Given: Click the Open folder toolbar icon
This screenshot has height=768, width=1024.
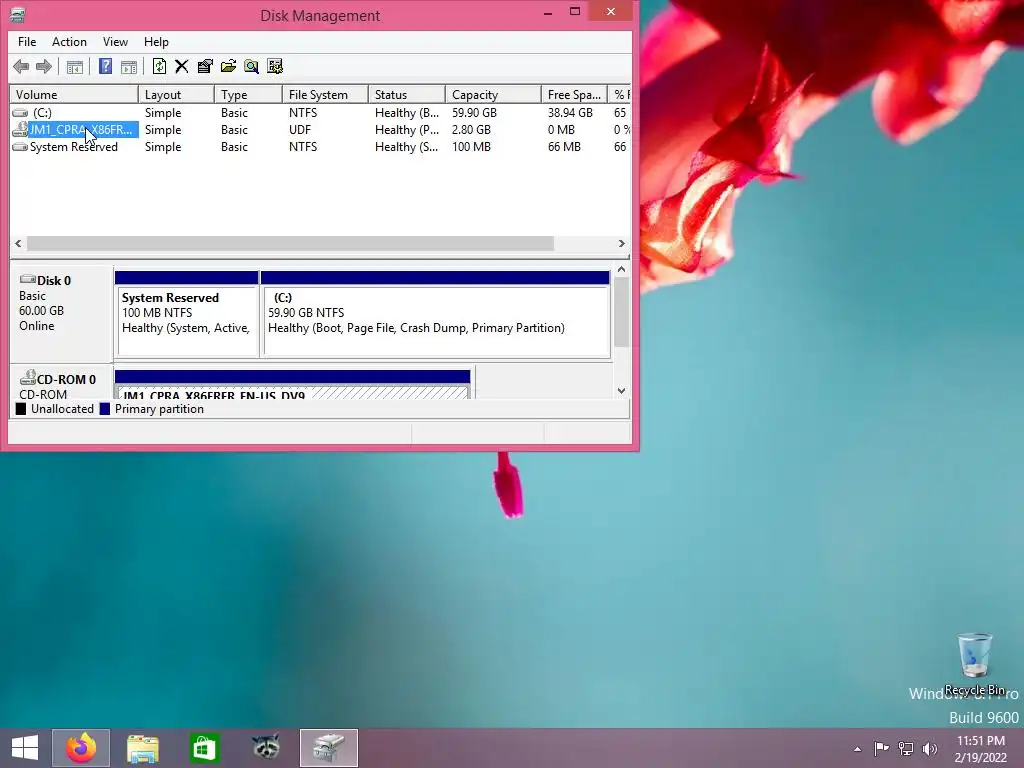Looking at the screenshot, I should (229, 66).
